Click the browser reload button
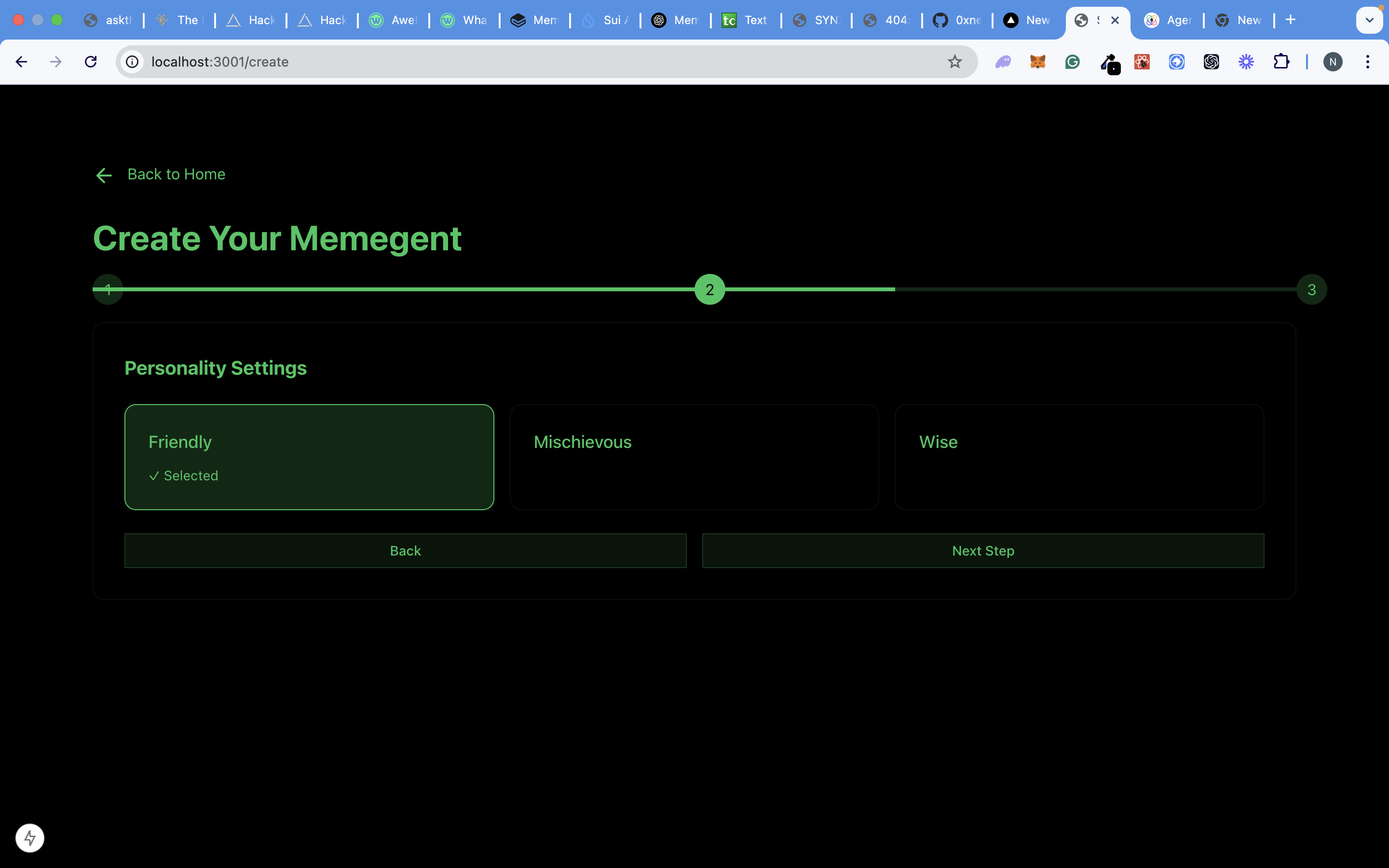Viewport: 1389px width, 868px height. point(91,61)
